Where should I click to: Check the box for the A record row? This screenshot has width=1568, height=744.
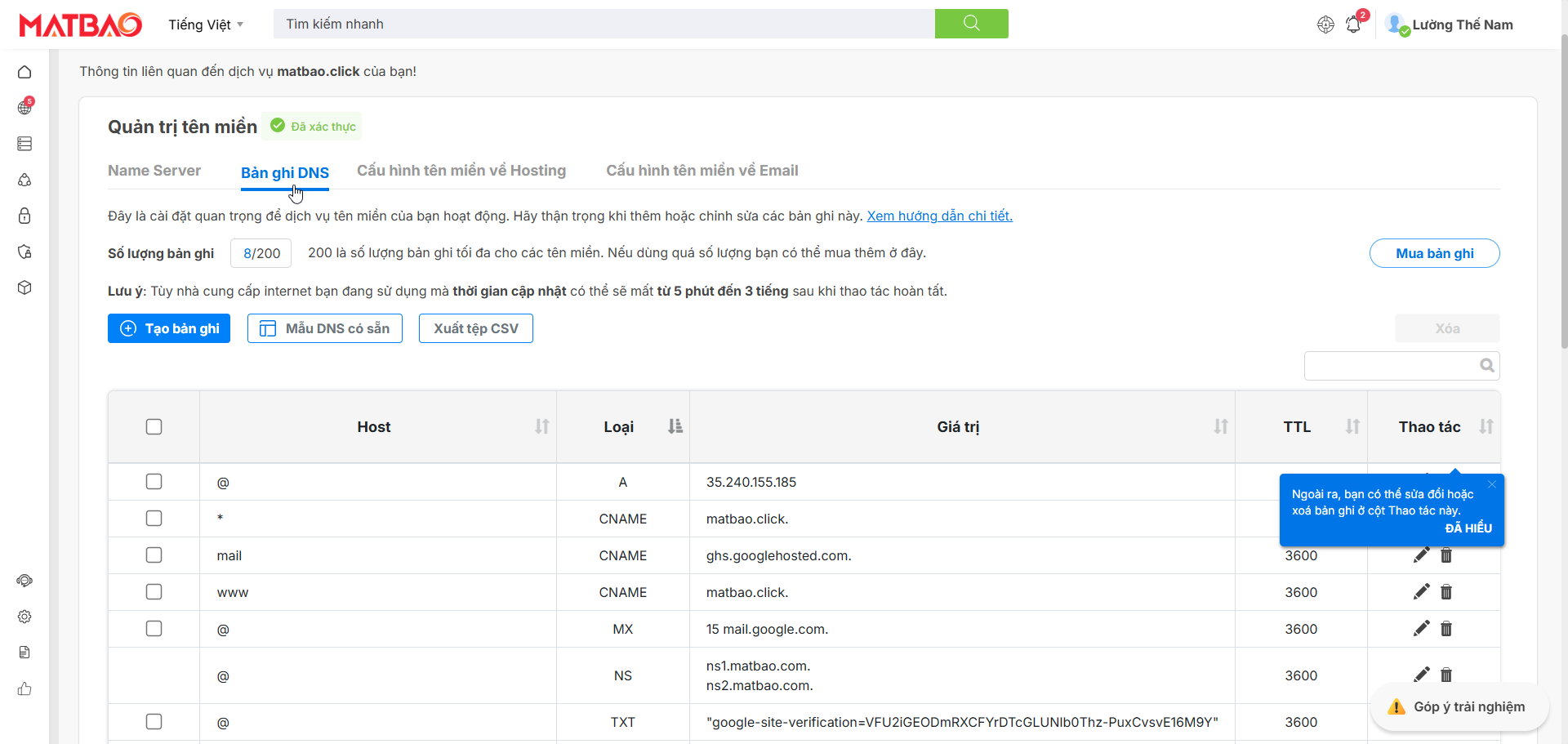pos(154,482)
